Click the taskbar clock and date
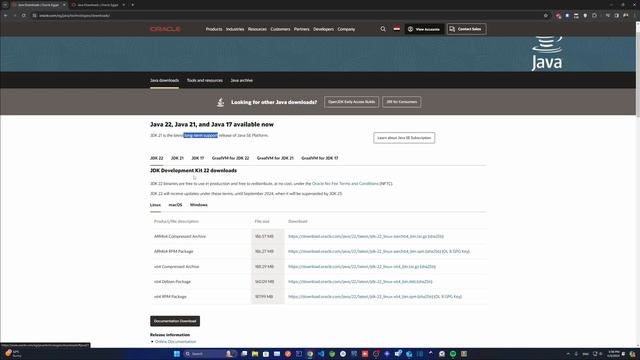The image size is (640, 360). [613, 353]
